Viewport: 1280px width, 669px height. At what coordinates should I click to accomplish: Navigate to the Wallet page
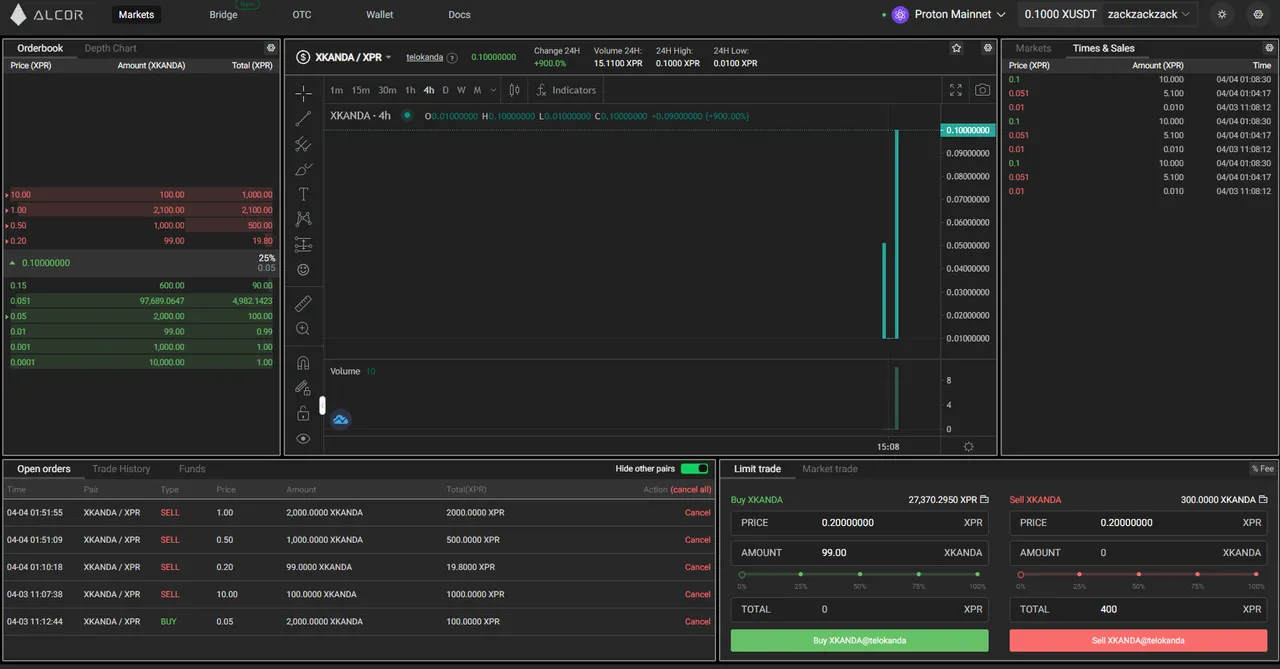380,15
